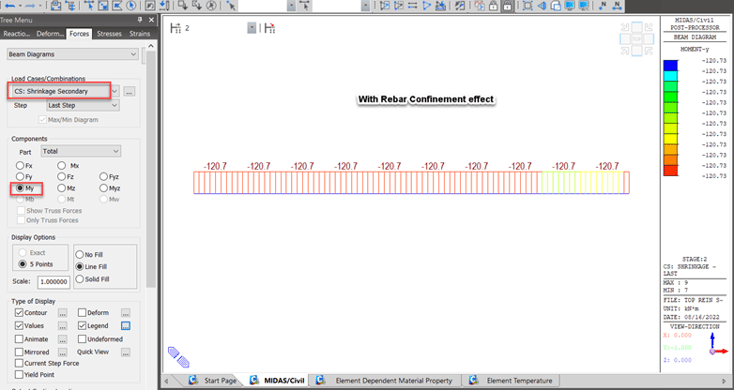Click the select-by-window toolbar icon
Viewport: 734px width, 390px height.
tap(103, 6)
